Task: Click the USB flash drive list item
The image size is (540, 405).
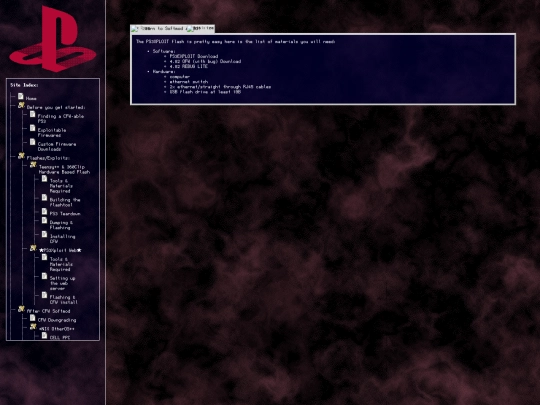Action: click(x=205, y=92)
